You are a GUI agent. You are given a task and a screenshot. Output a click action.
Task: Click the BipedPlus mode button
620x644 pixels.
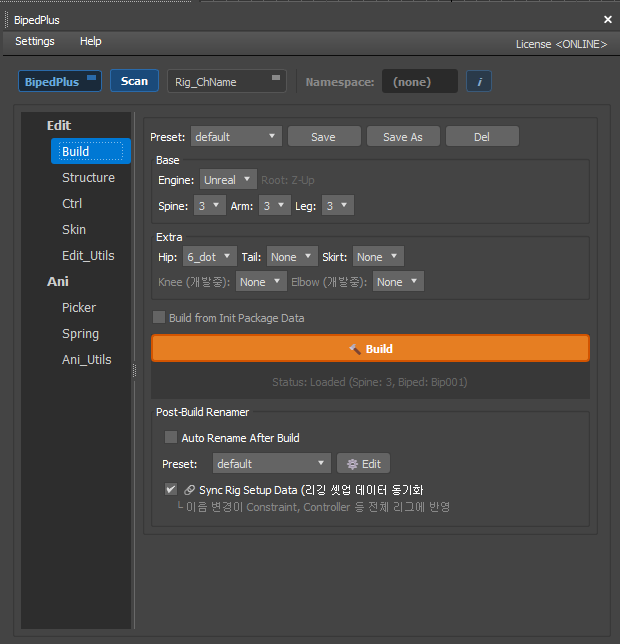click(60, 82)
